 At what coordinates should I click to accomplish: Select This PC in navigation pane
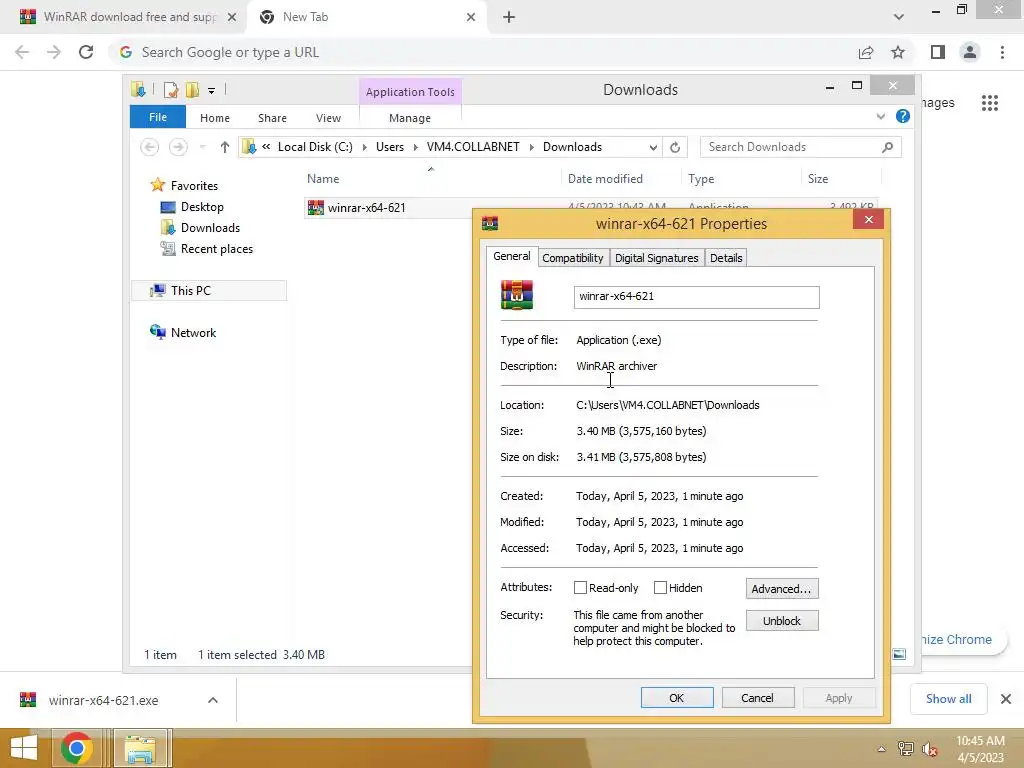coord(208,291)
